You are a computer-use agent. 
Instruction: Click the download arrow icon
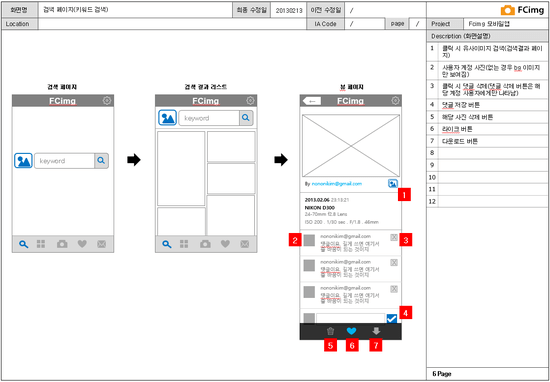(x=376, y=331)
